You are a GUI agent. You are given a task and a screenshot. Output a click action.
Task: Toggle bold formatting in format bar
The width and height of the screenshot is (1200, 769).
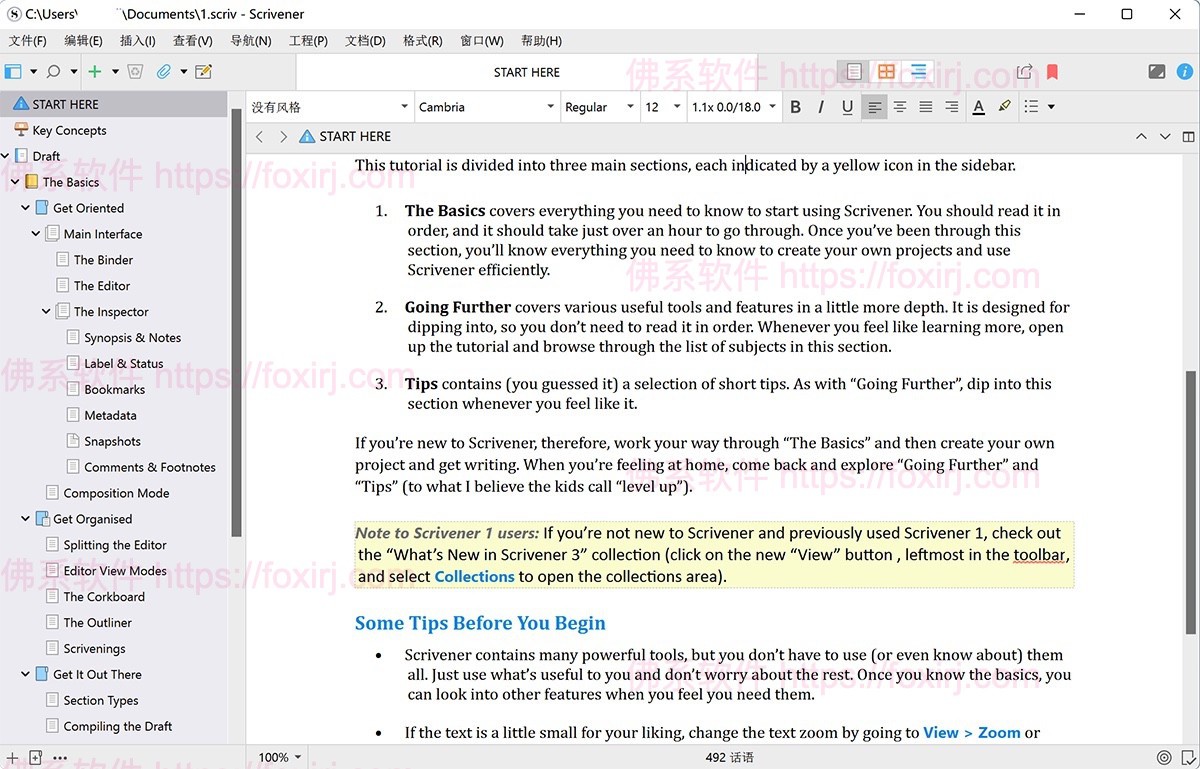point(795,106)
